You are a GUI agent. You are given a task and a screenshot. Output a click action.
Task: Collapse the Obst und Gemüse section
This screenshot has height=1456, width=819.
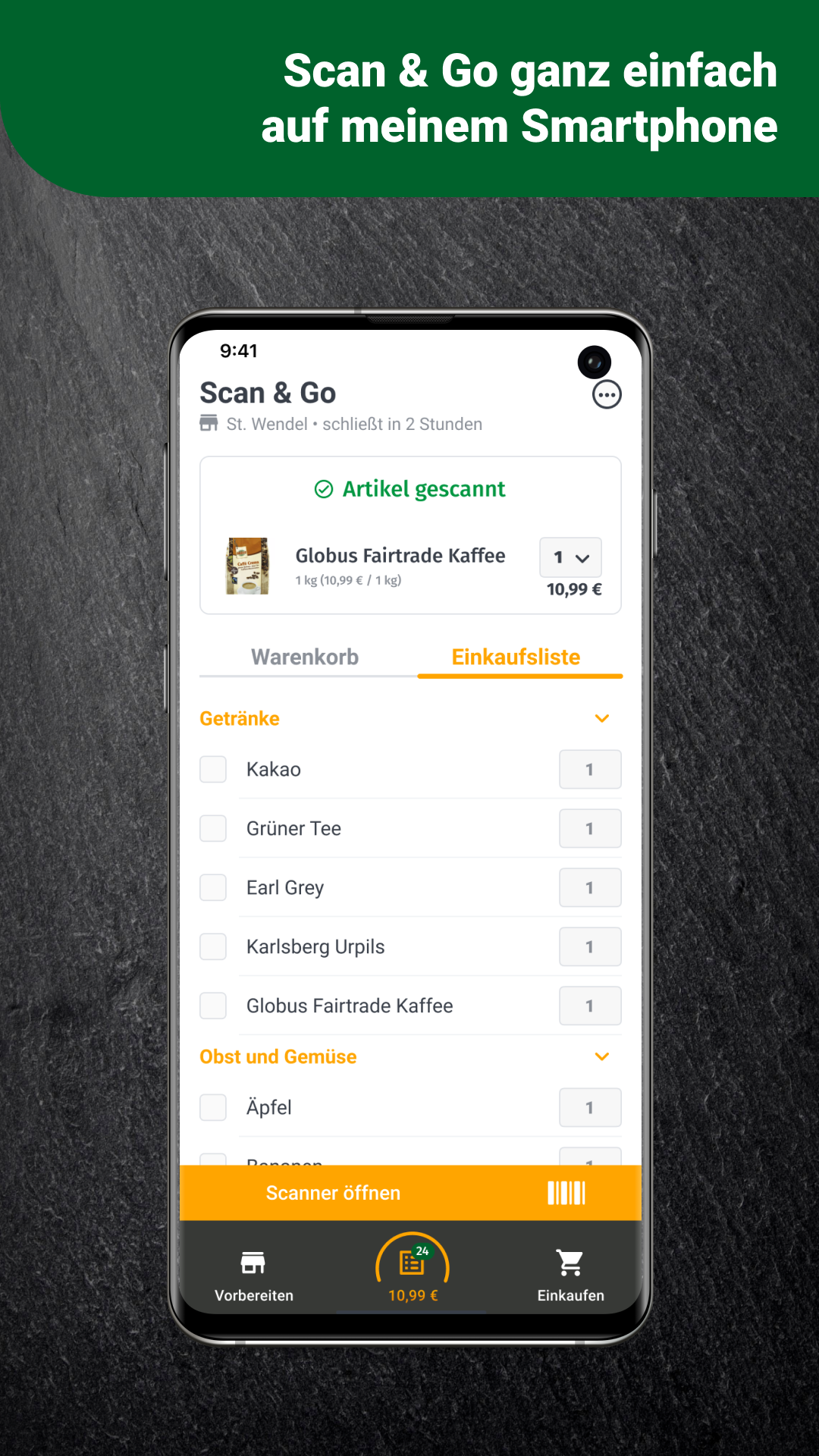tap(602, 1056)
